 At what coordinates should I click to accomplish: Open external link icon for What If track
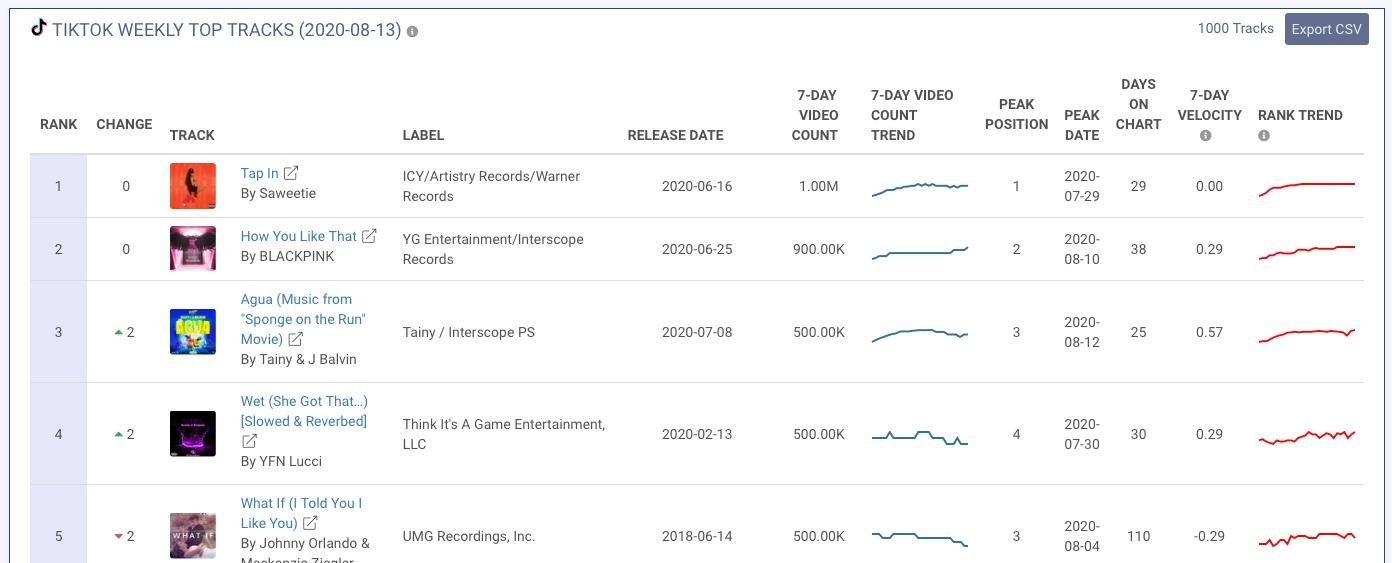[310, 523]
